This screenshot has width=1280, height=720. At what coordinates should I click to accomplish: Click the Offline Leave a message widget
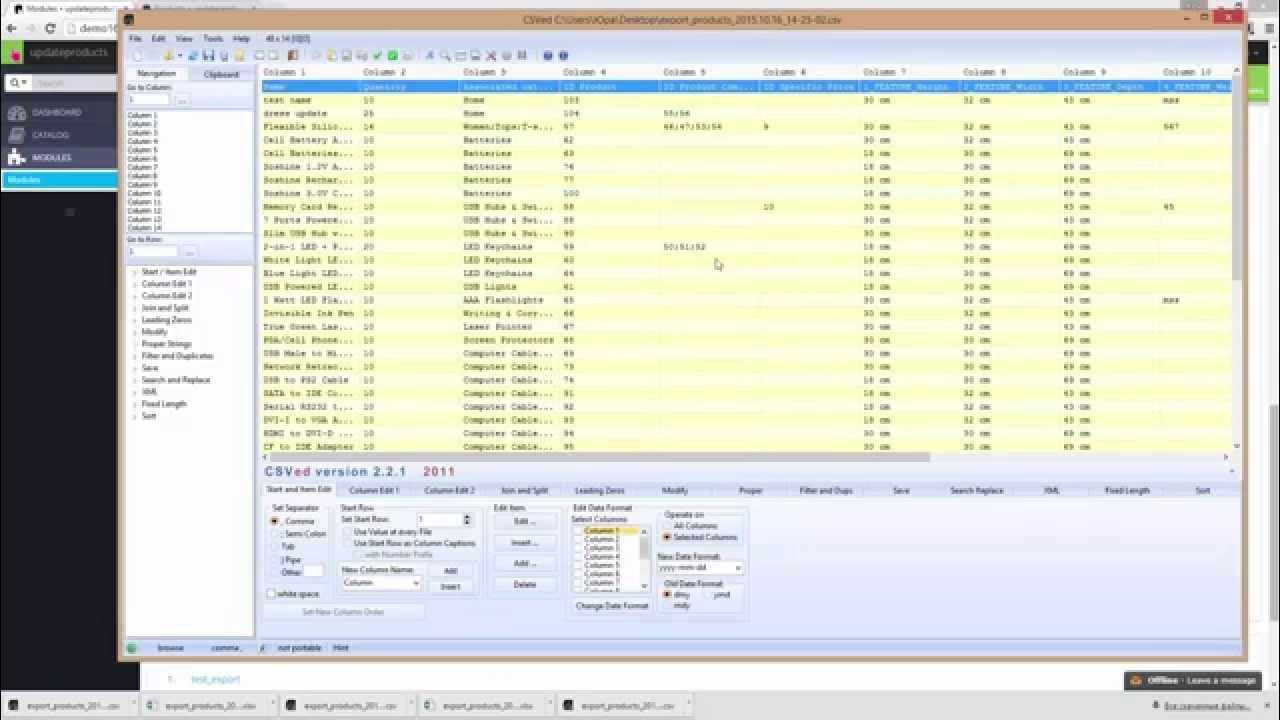[x=1192, y=680]
